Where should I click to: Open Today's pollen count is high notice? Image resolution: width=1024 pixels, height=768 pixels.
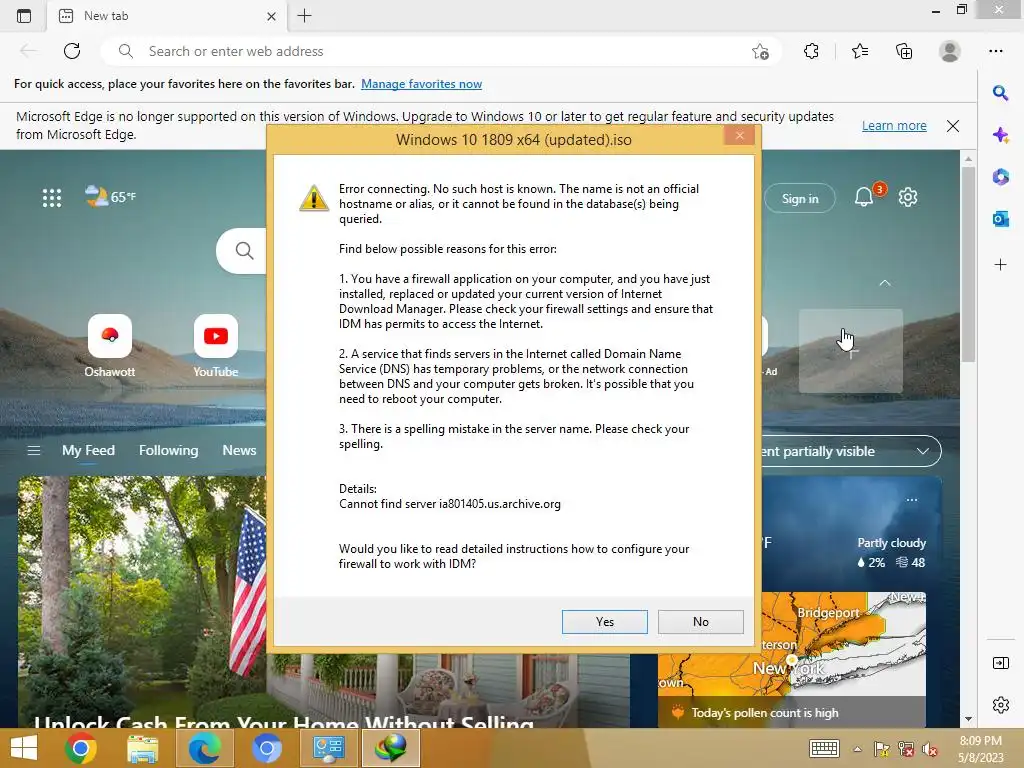(x=792, y=712)
